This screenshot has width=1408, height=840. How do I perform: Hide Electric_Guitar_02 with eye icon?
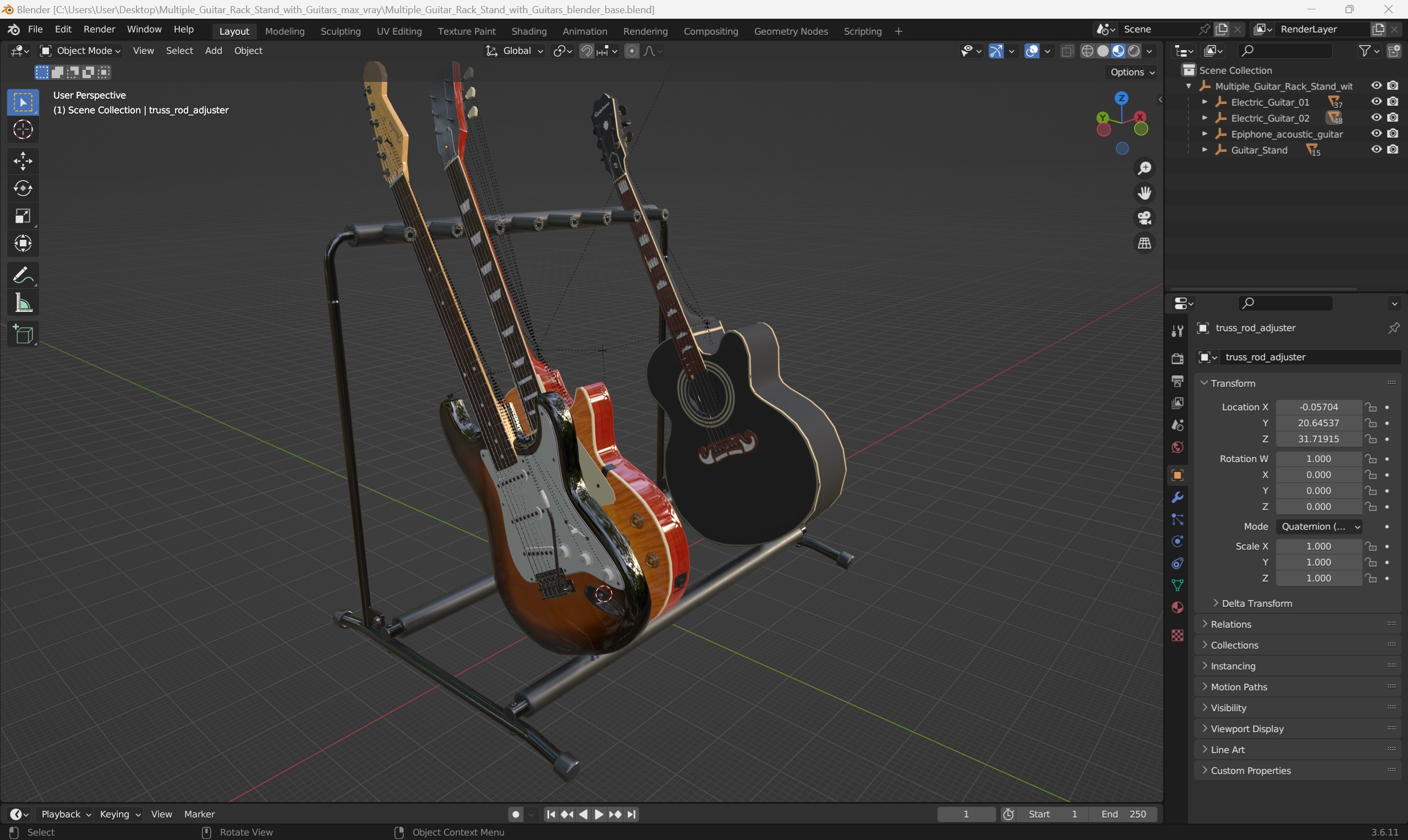(1376, 118)
